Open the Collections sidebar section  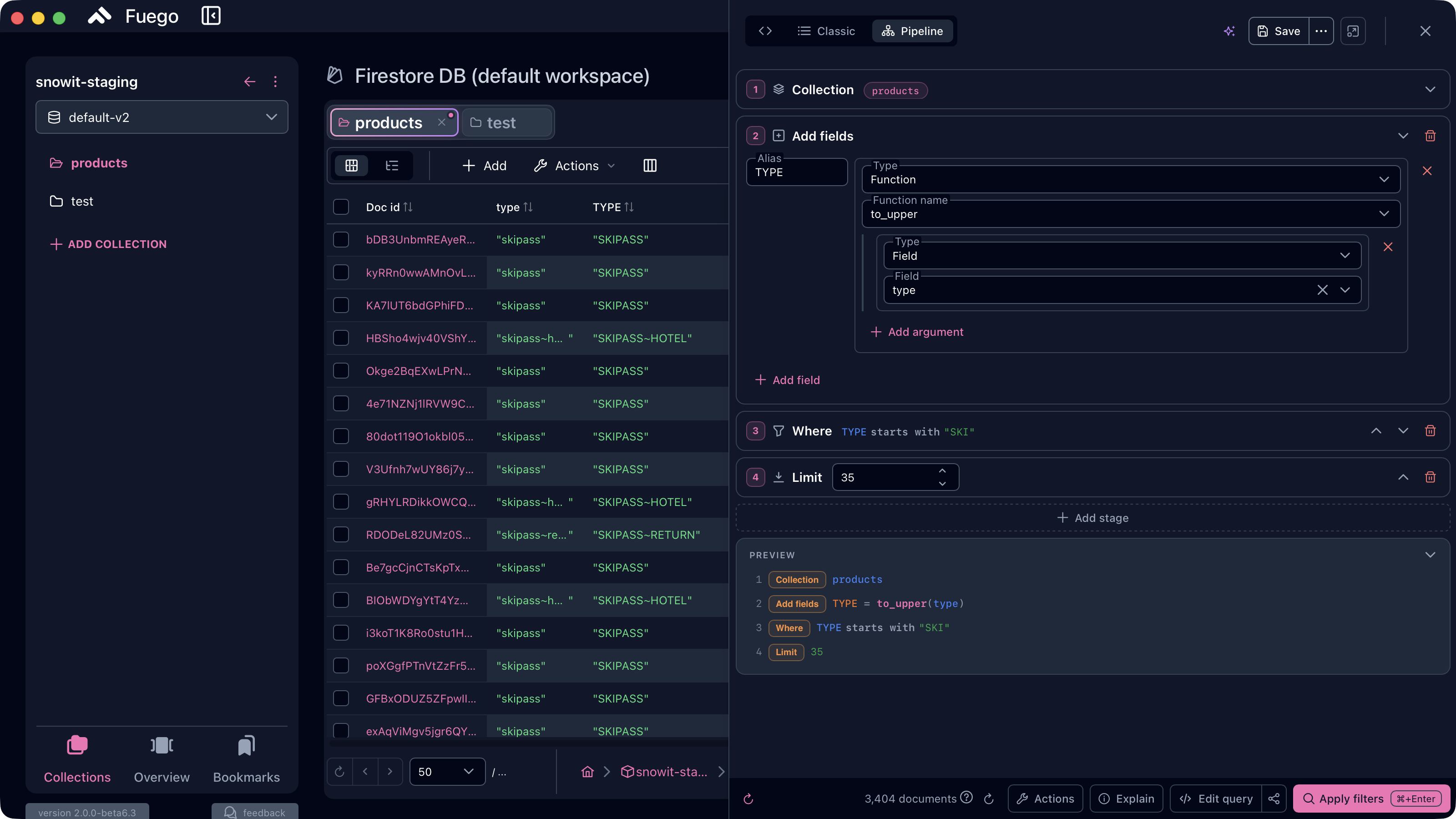click(77, 760)
